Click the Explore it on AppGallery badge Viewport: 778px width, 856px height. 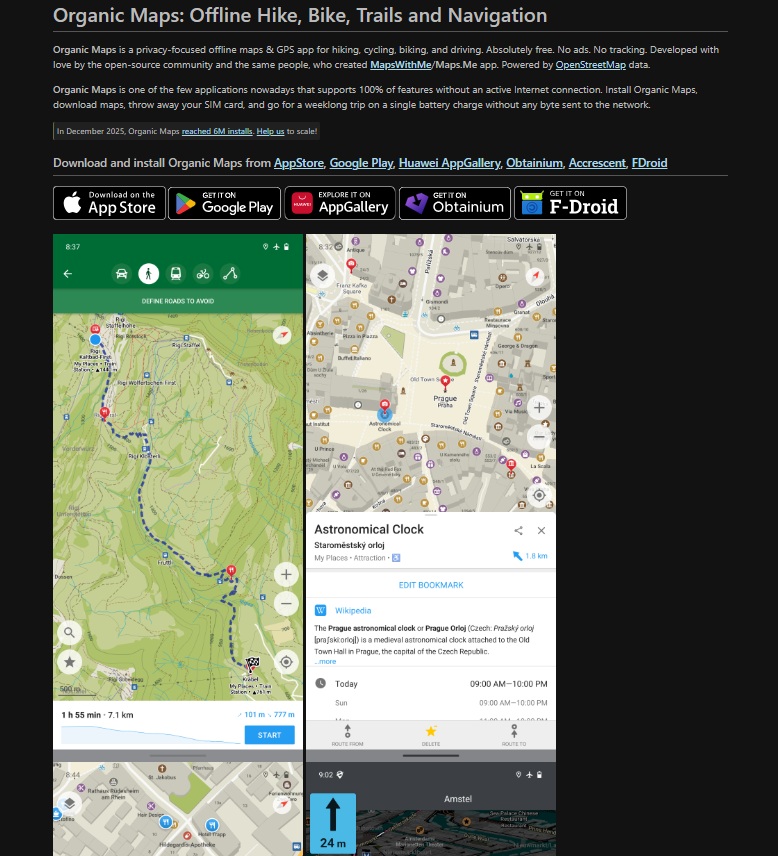[x=340, y=203]
